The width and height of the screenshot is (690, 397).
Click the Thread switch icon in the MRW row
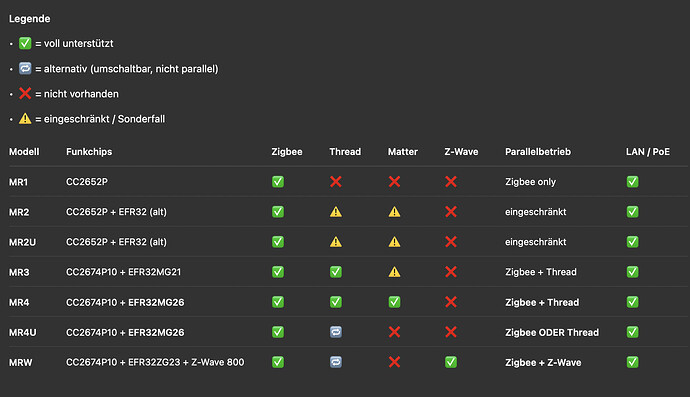point(336,362)
